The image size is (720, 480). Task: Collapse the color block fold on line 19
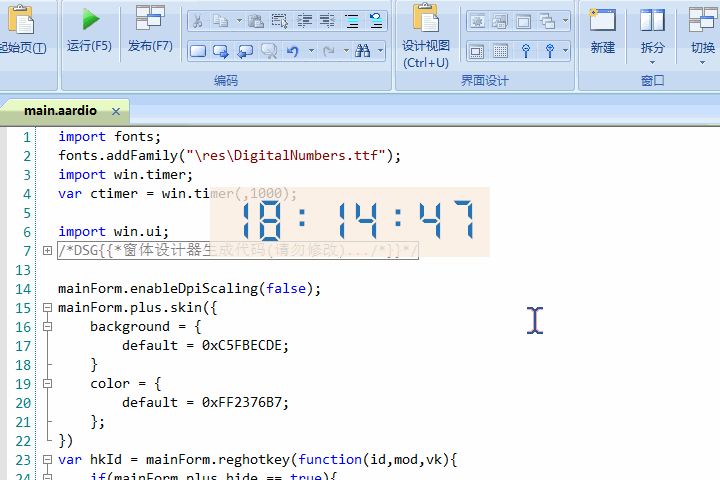pos(47,384)
